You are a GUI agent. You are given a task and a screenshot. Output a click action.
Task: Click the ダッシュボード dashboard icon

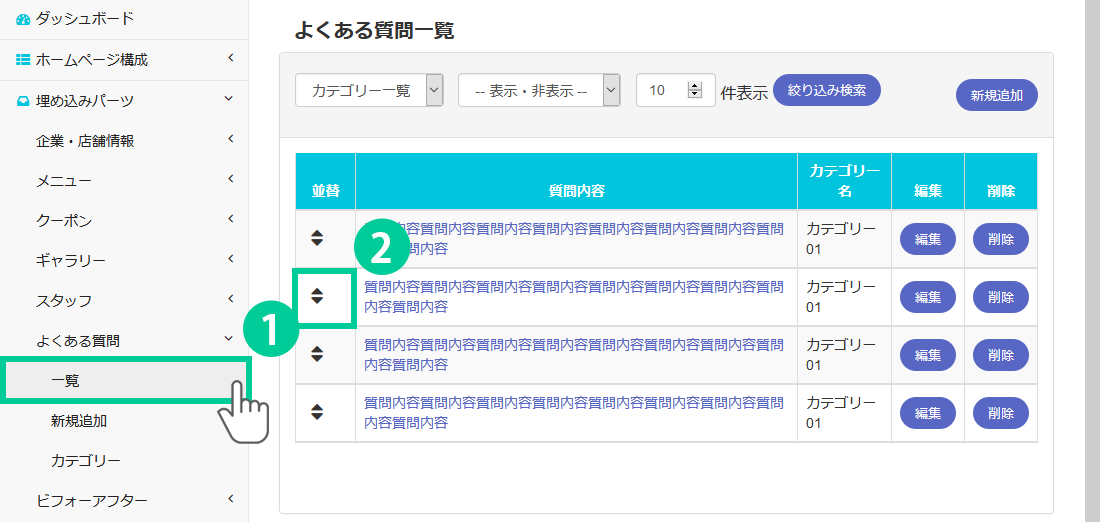pyautogui.click(x=23, y=19)
